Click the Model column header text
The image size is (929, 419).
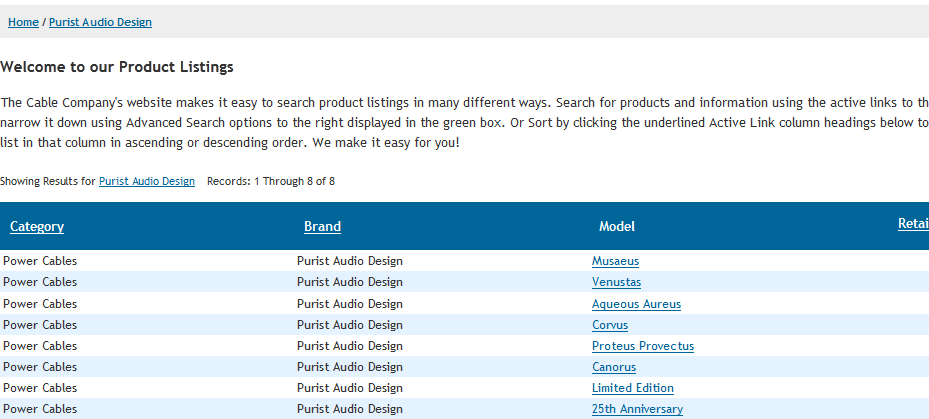point(617,226)
